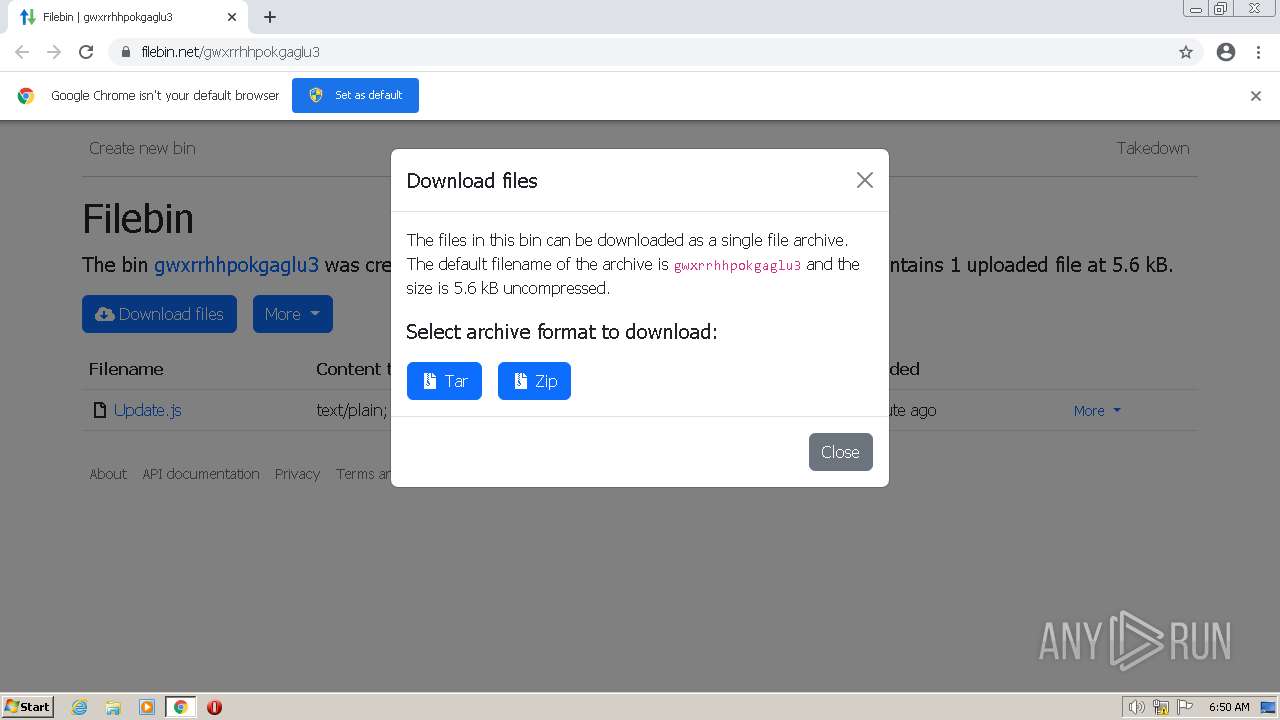The width and height of the screenshot is (1280, 720).
Task: Open the red Opera icon in taskbar
Action: click(x=214, y=707)
